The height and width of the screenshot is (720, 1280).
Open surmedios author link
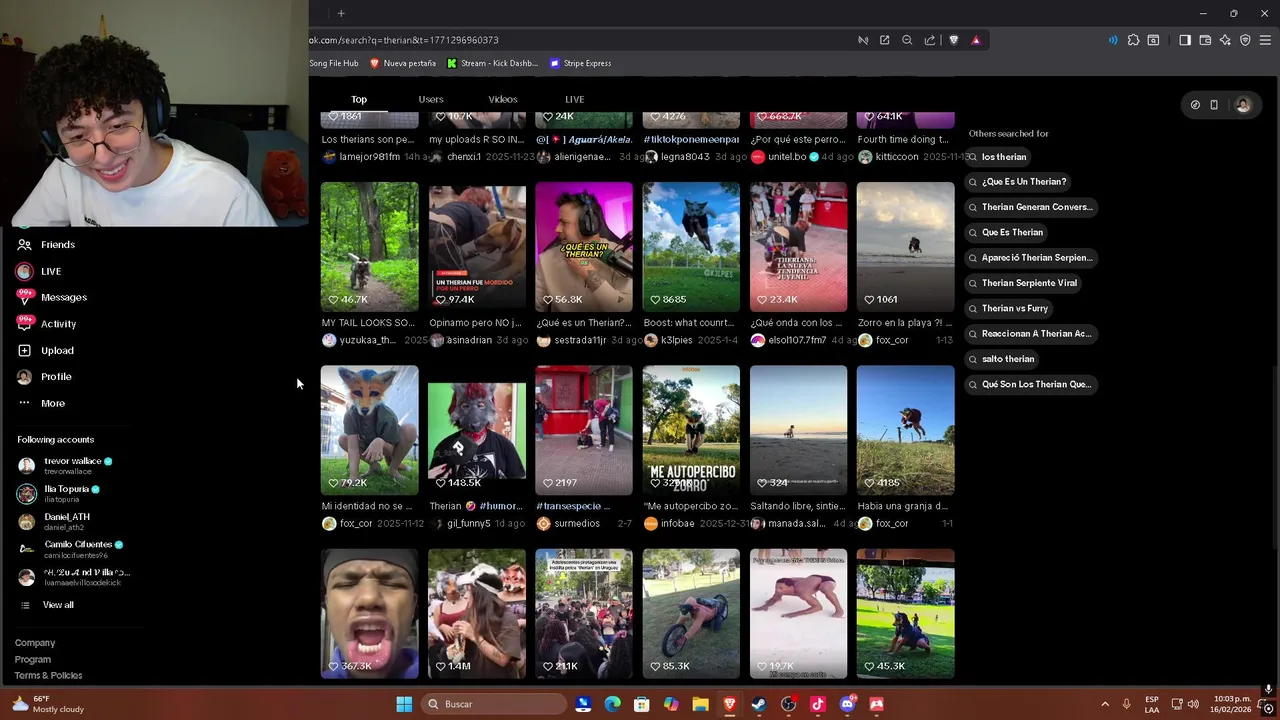point(576,523)
